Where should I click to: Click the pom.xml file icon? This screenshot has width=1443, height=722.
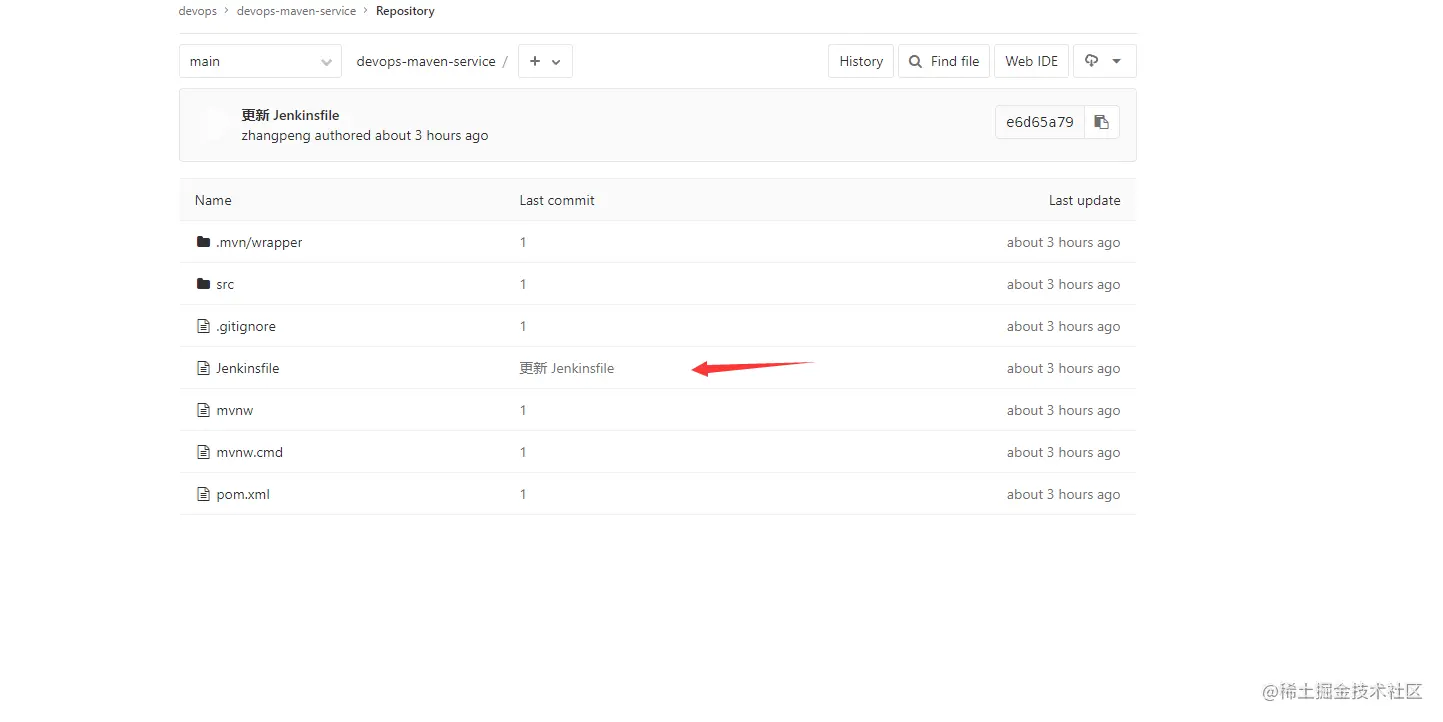coord(203,494)
